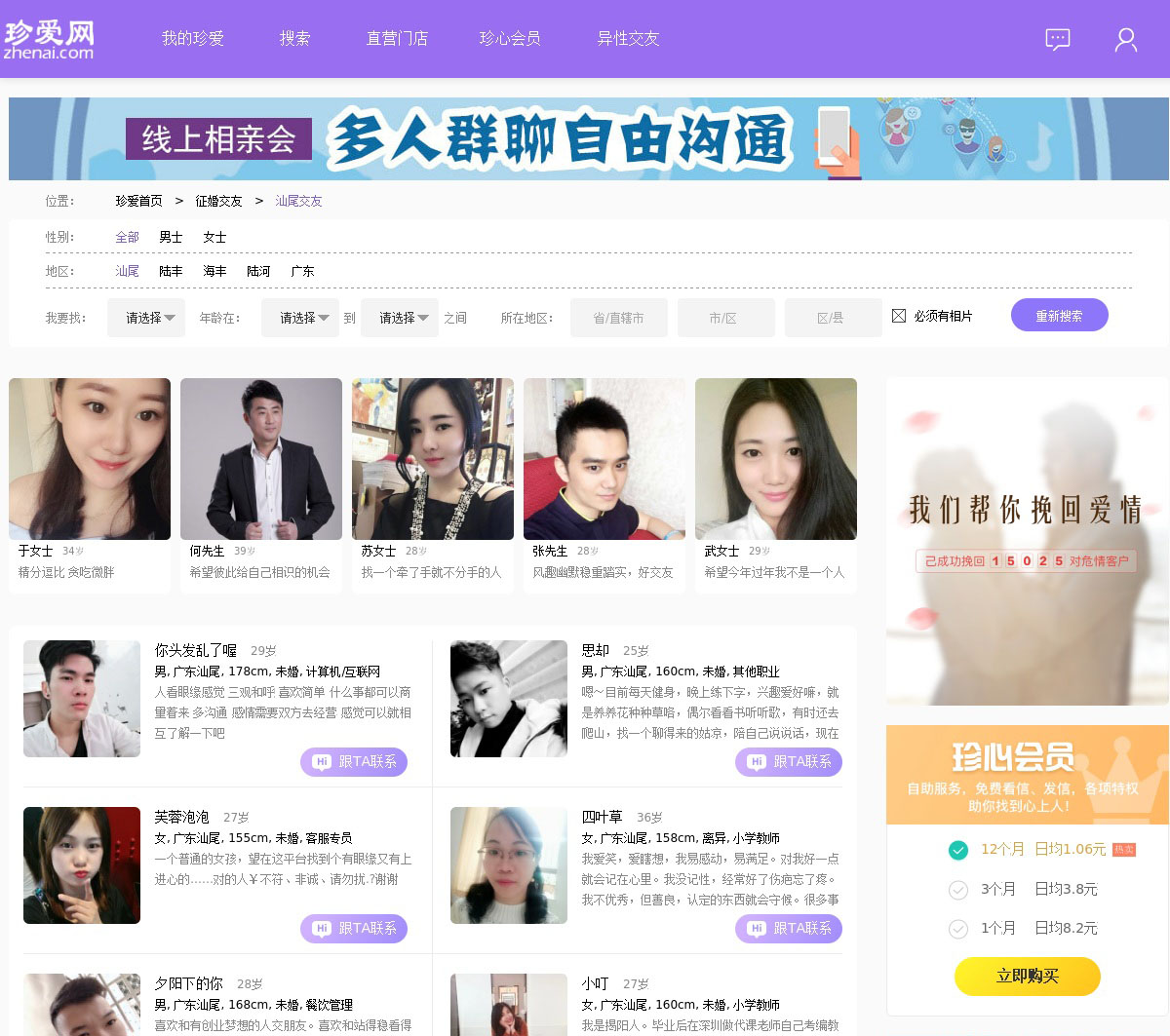Viewport: 1170px width, 1036px height.
Task: Open the 市/区 city selector
Action: (726, 318)
